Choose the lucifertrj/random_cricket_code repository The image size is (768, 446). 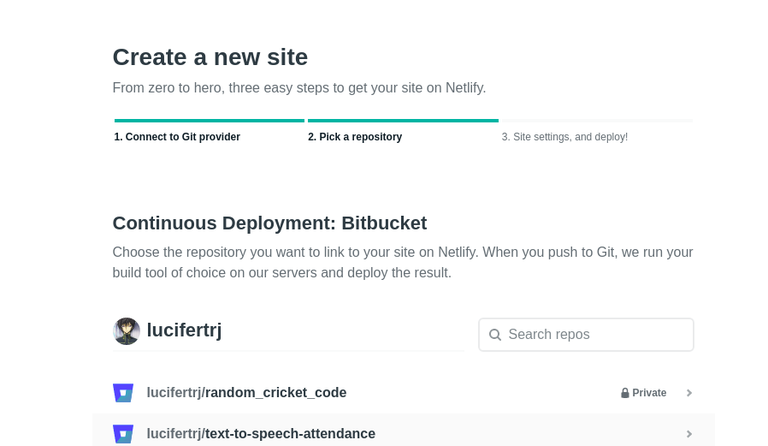pos(247,393)
